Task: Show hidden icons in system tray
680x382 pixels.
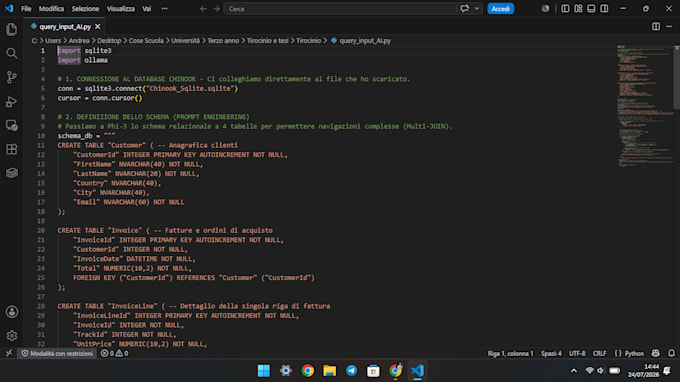Action: [574, 371]
